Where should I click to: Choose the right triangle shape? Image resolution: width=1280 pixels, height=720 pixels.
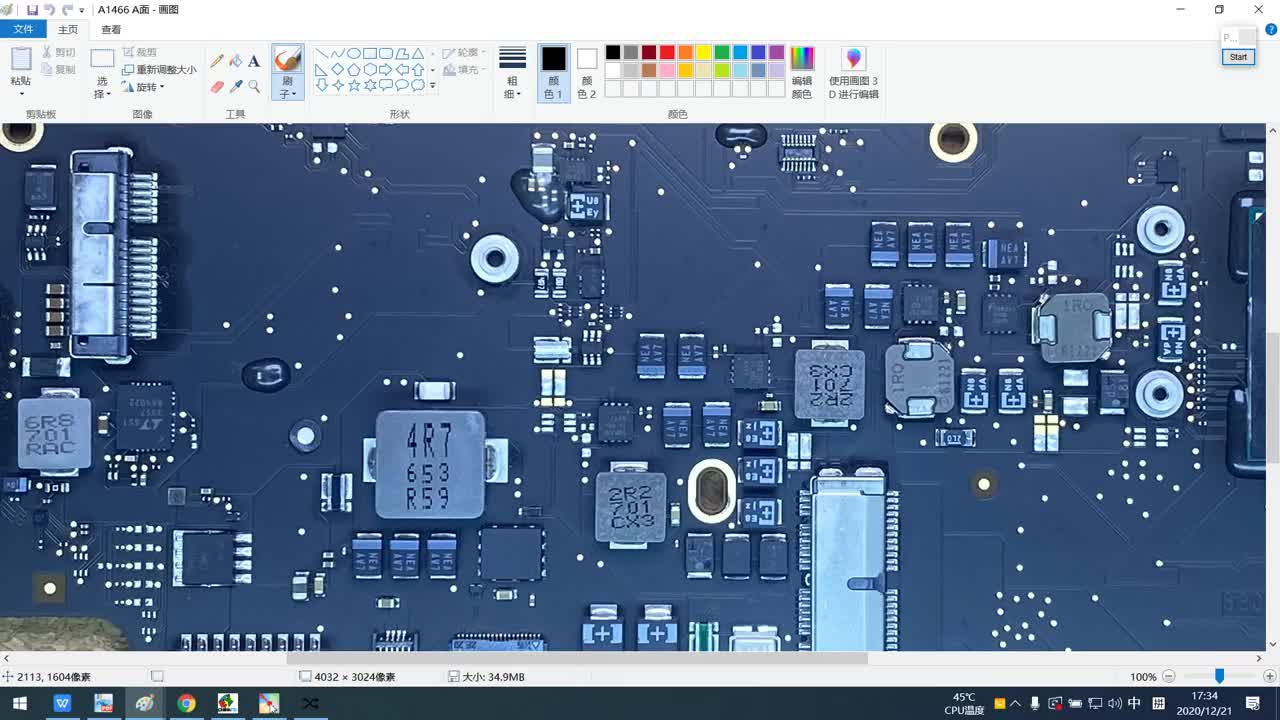(x=322, y=69)
